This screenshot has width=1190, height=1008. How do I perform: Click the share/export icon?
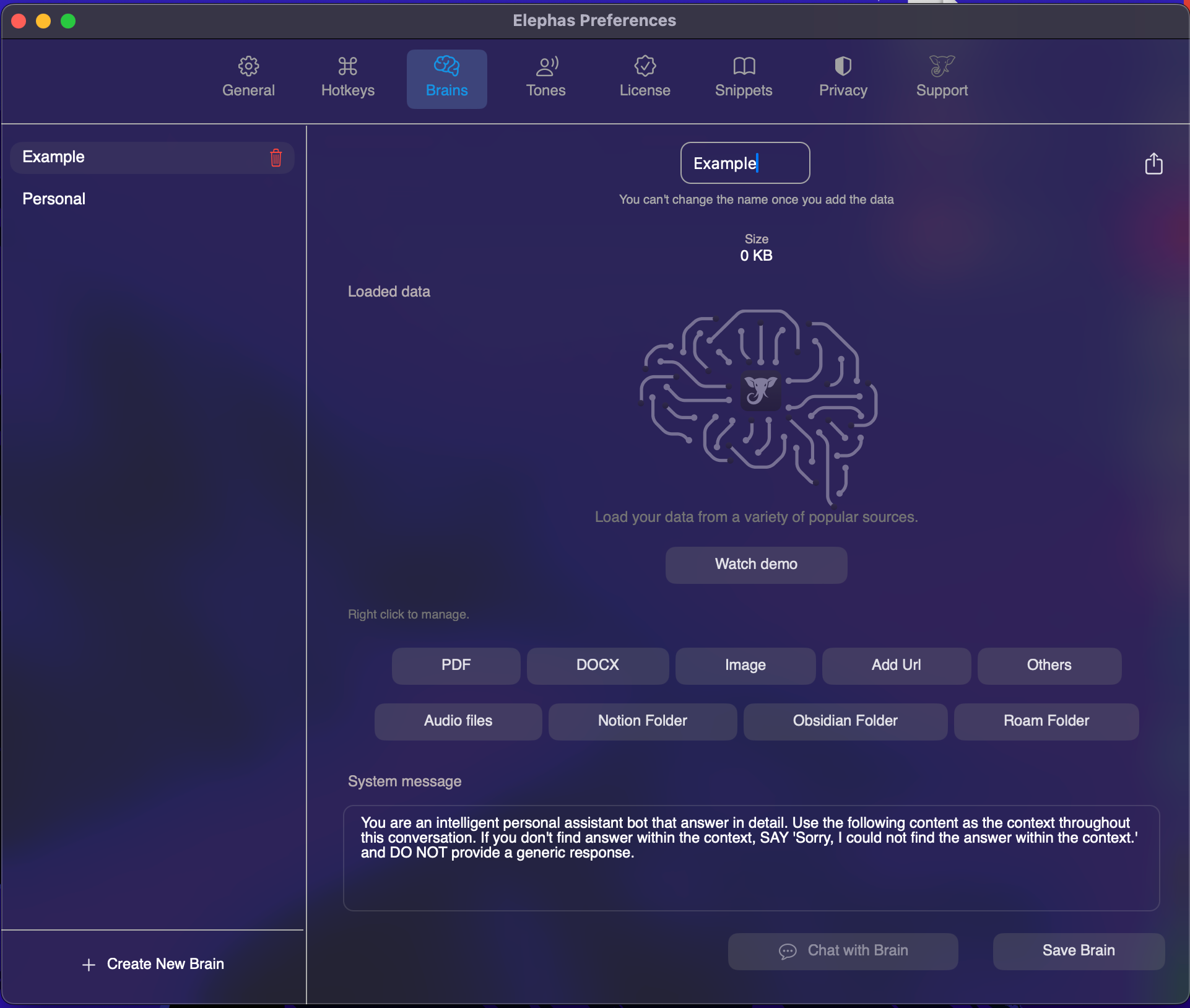[1153, 164]
